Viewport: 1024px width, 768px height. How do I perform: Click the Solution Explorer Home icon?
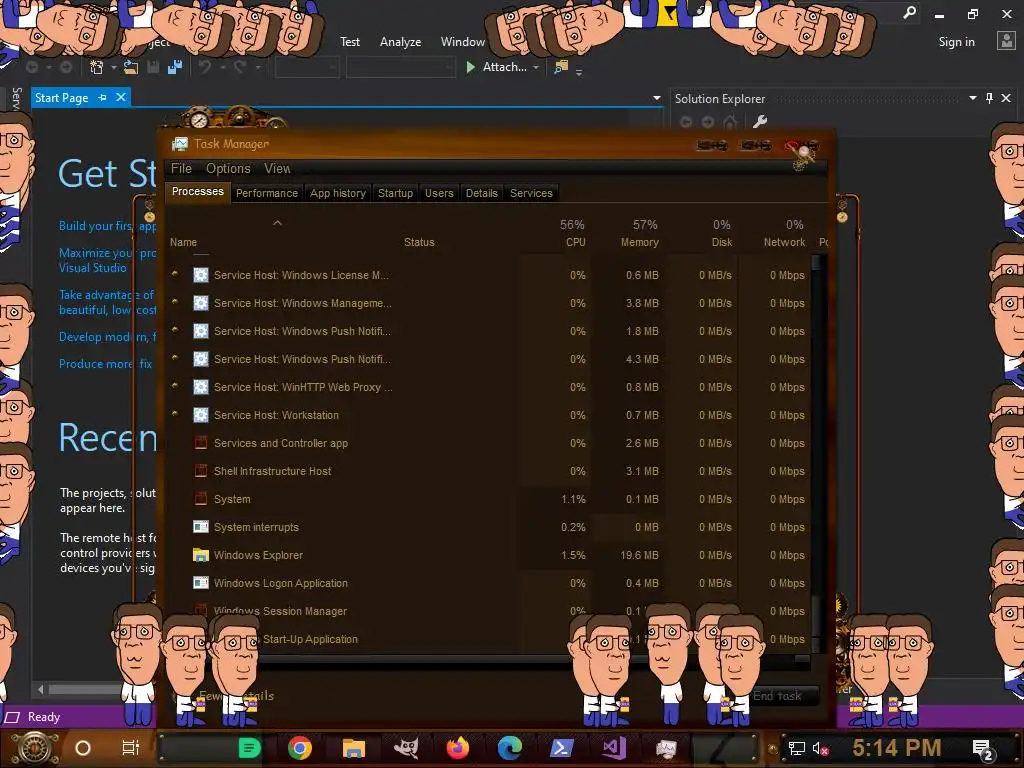click(730, 121)
